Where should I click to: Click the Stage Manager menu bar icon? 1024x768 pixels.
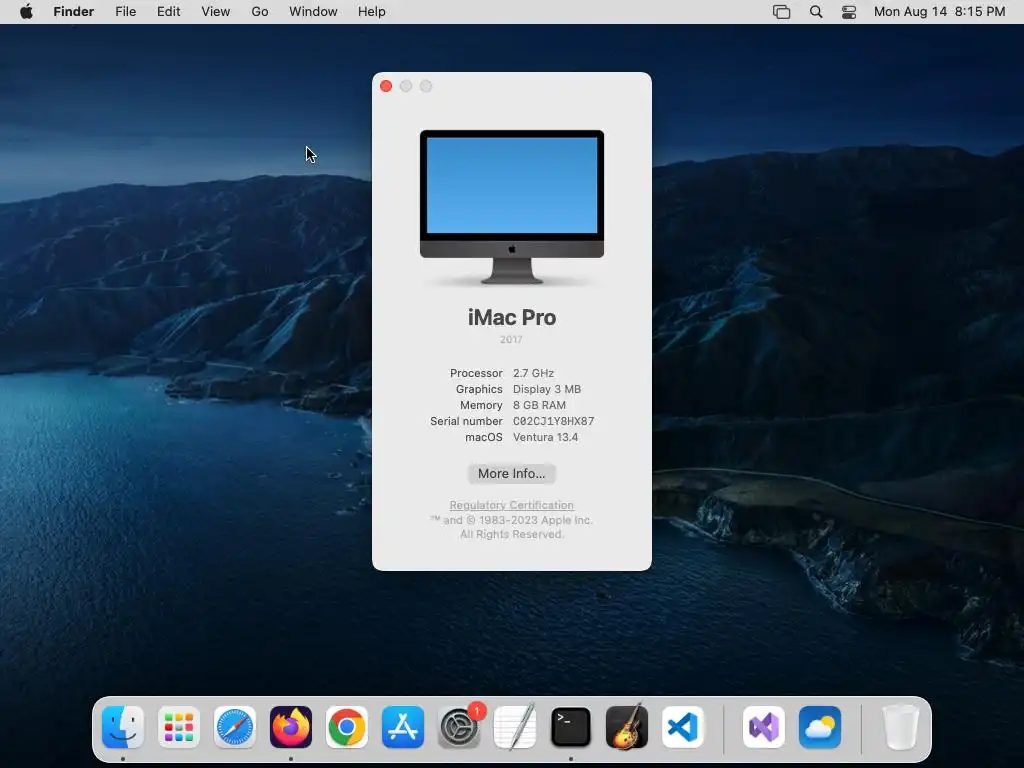click(782, 12)
